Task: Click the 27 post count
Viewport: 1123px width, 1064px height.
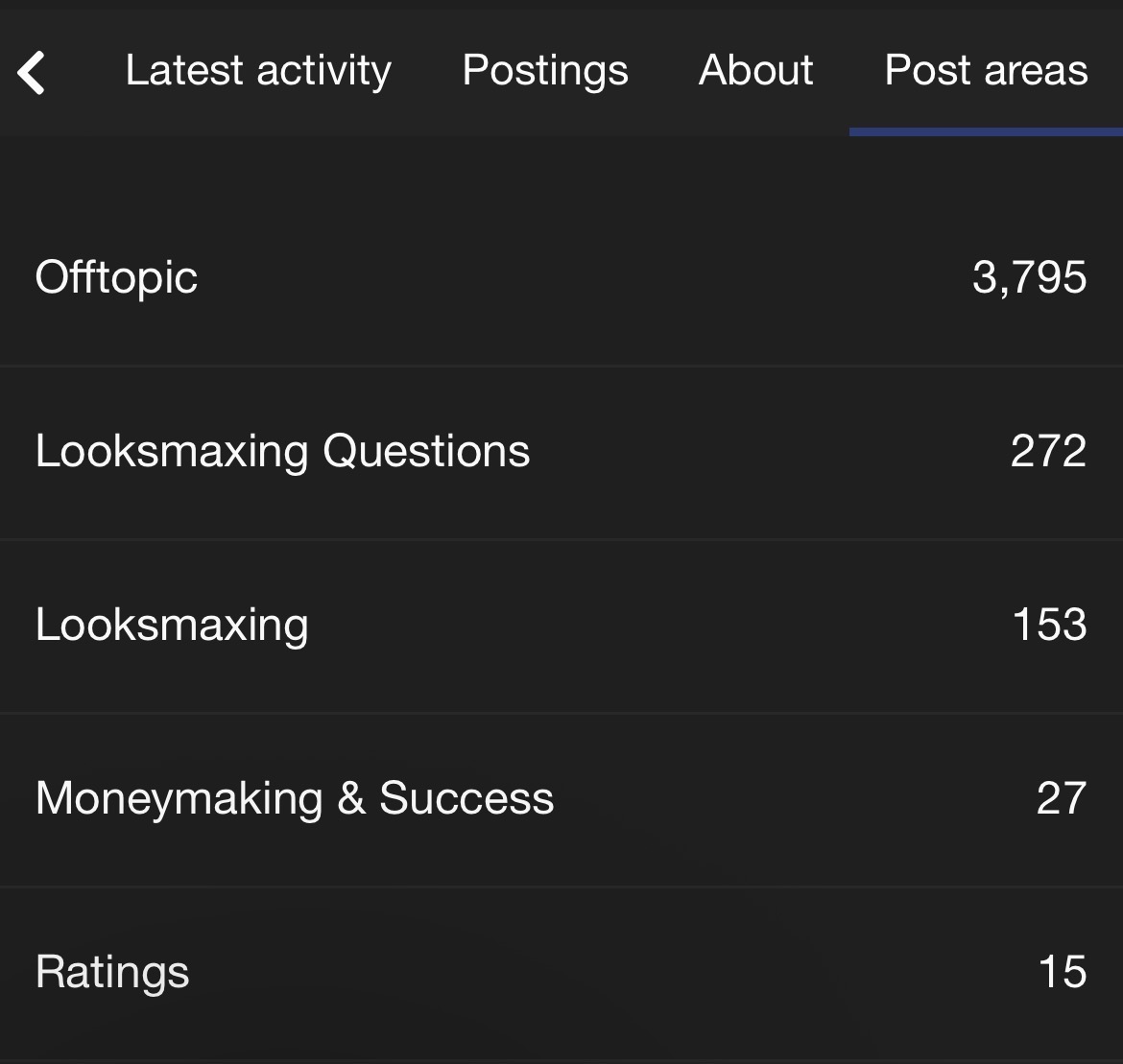Action: [1061, 798]
